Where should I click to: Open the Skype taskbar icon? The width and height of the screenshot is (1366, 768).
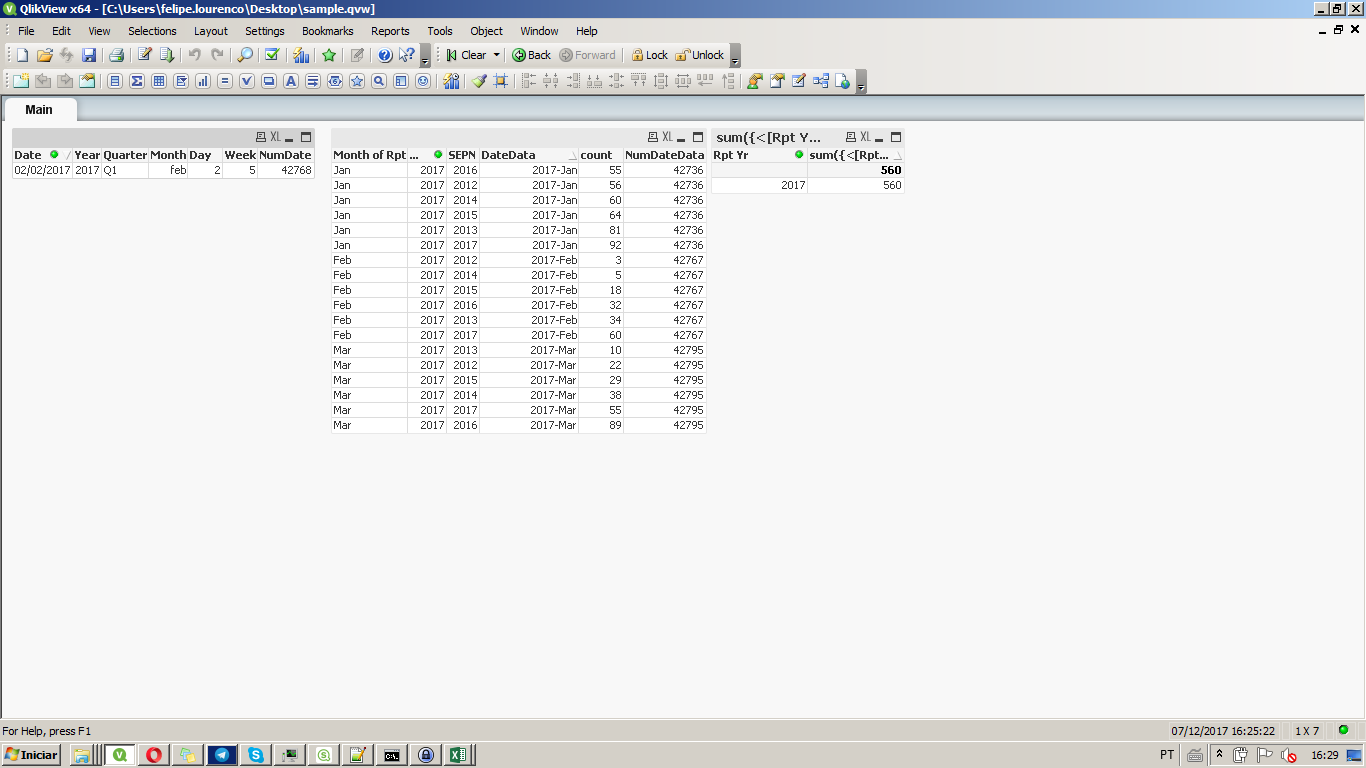(256, 755)
